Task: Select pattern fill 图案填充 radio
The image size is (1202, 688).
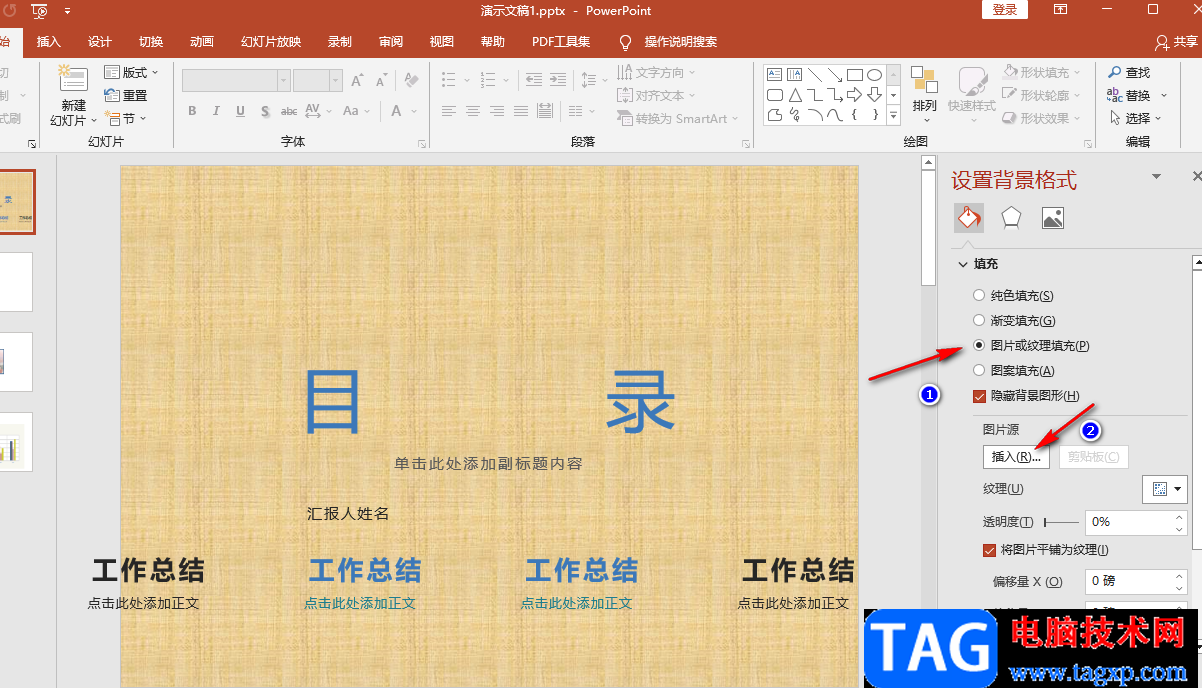Action: tap(979, 371)
